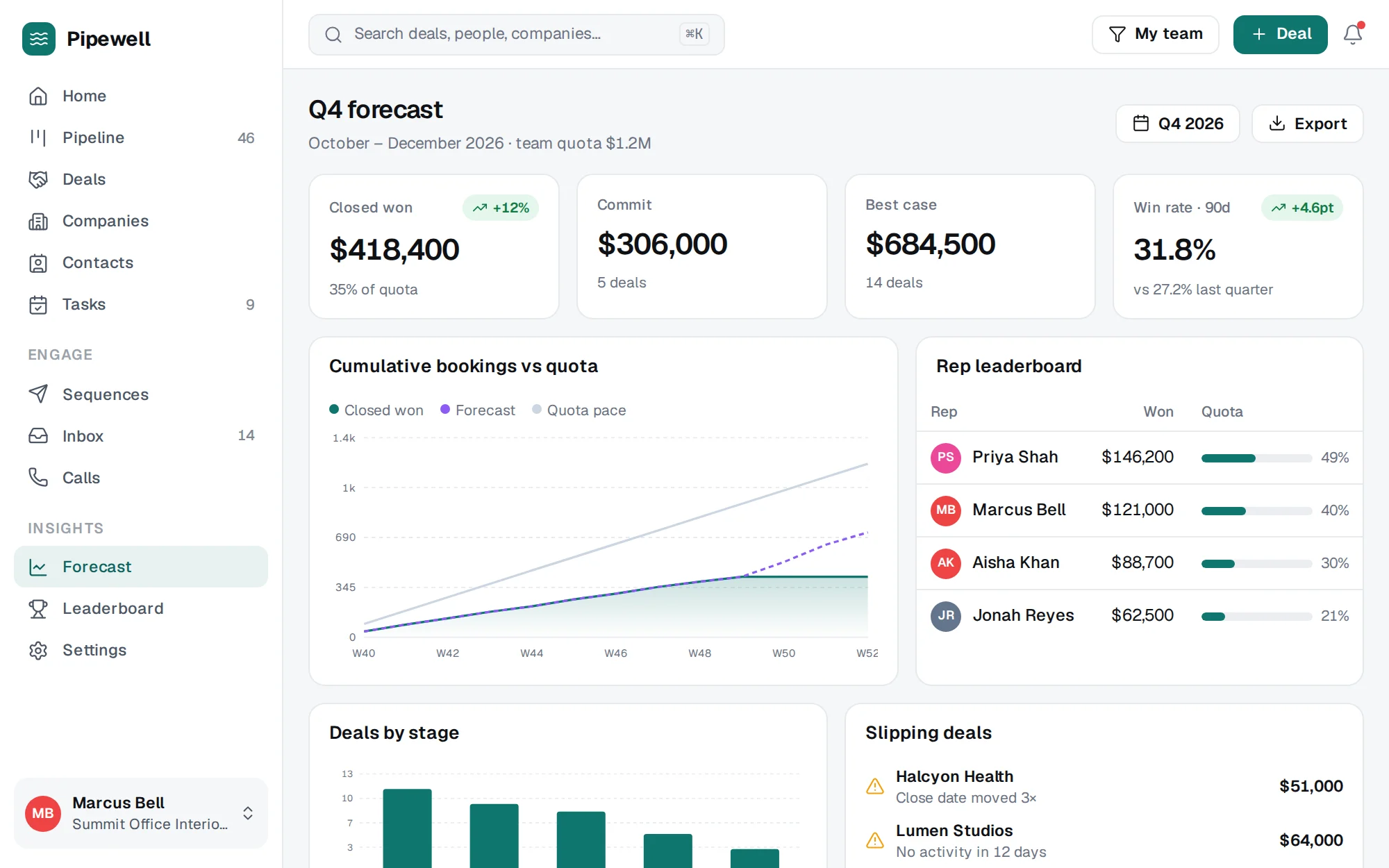This screenshot has height=868, width=1389.
Task: Click the ⌘K shortcut badge
Action: pyautogui.click(x=694, y=34)
